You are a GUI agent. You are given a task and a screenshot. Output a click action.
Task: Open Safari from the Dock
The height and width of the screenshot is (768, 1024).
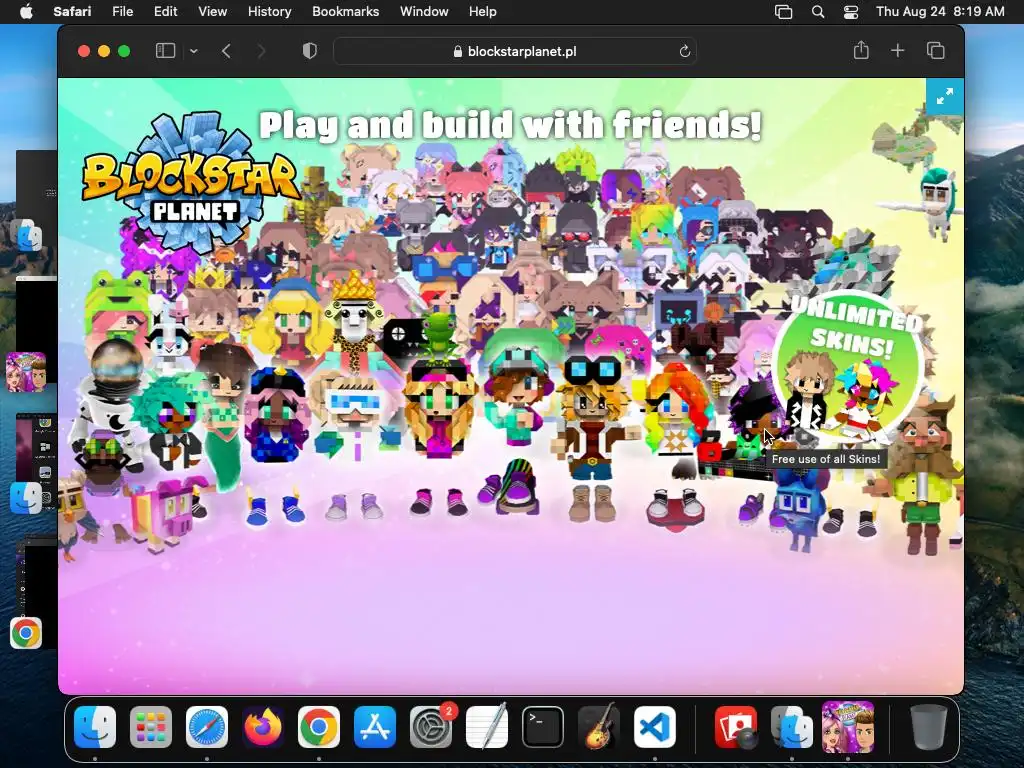(207, 727)
